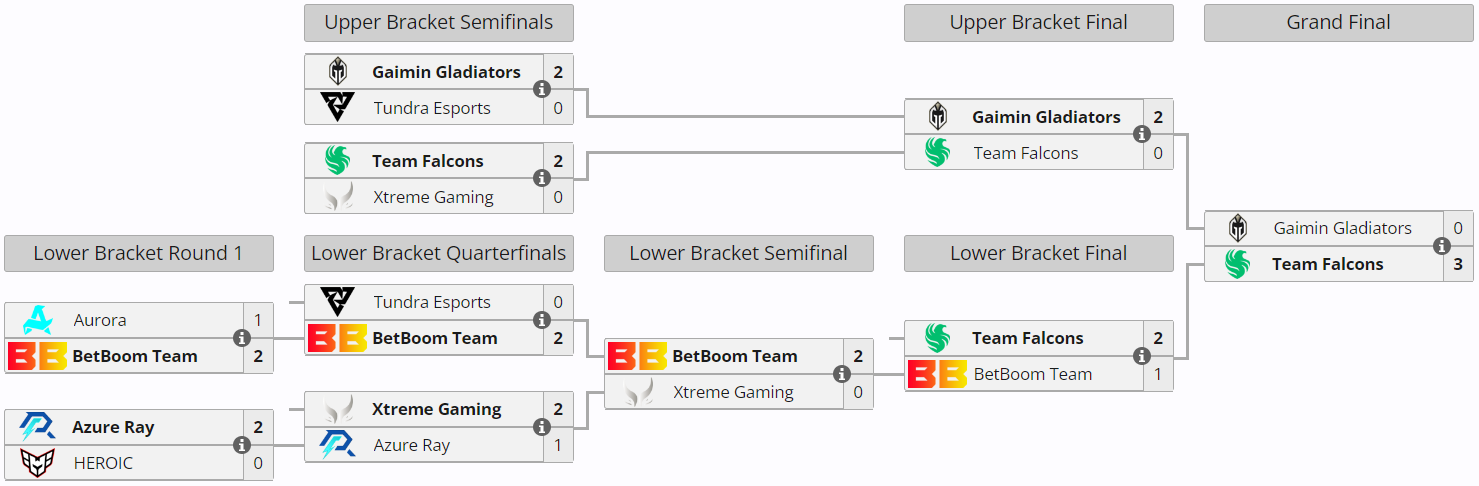Open Grand Final match info icon
This screenshot has width=1479, height=486.
click(1442, 246)
